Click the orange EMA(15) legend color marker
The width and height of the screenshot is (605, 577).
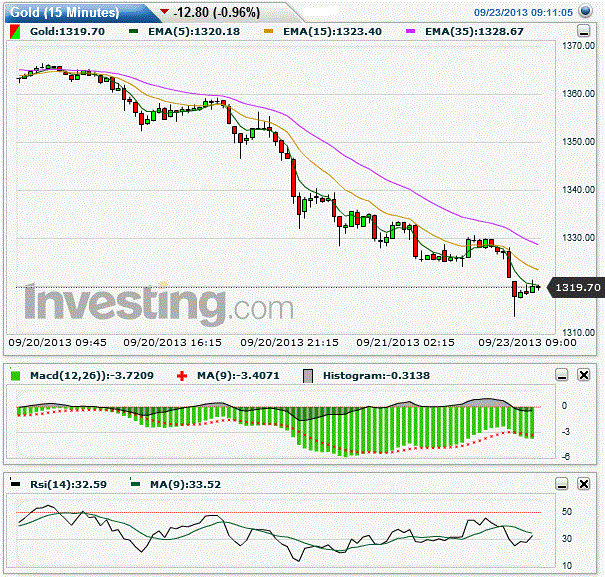click(268, 31)
